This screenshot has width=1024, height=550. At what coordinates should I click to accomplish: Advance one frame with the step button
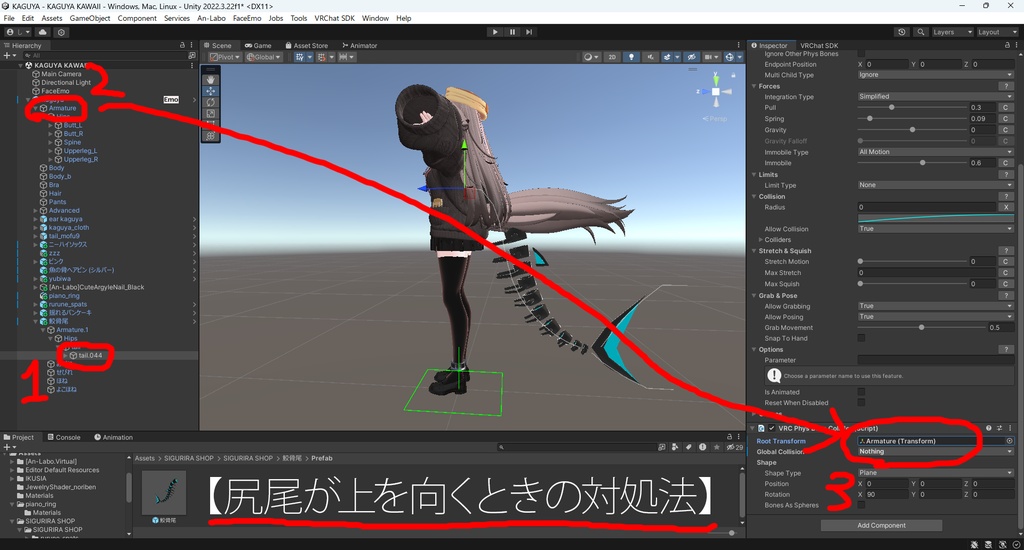coord(529,32)
